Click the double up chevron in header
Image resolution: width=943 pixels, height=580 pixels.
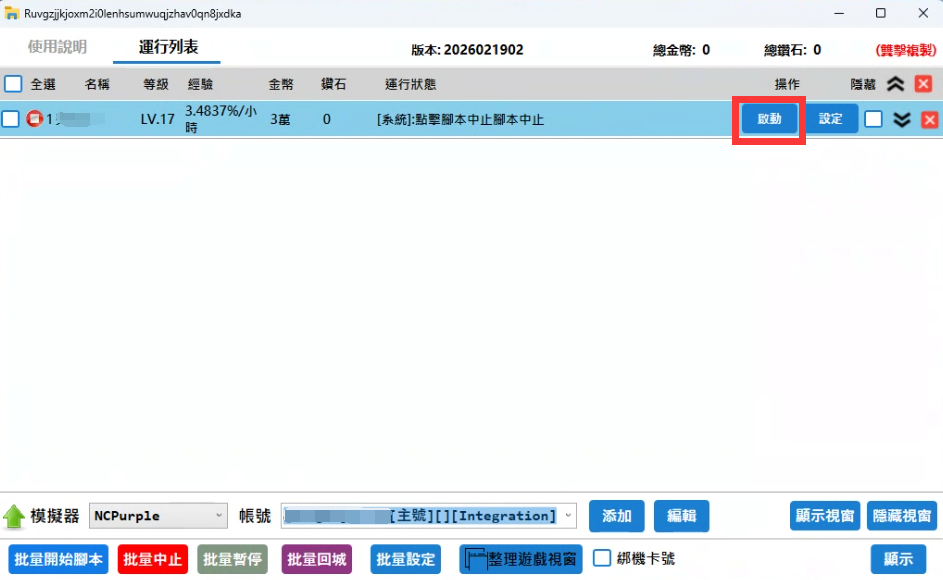point(896,85)
